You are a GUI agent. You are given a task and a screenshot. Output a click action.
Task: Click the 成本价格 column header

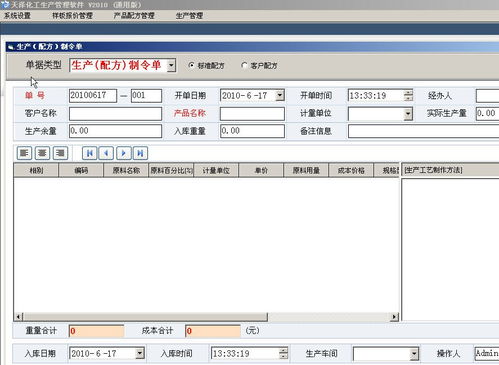click(351, 170)
